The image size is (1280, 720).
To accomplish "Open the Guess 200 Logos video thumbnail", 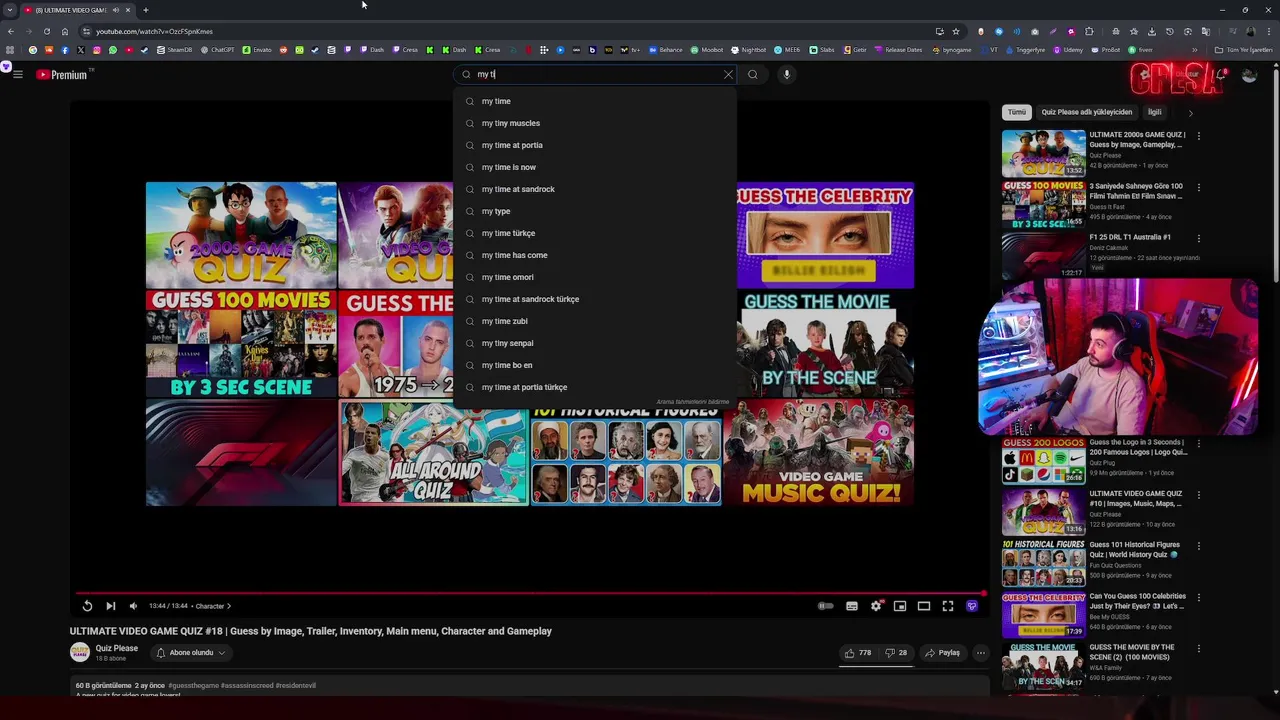I will click(1043, 460).
